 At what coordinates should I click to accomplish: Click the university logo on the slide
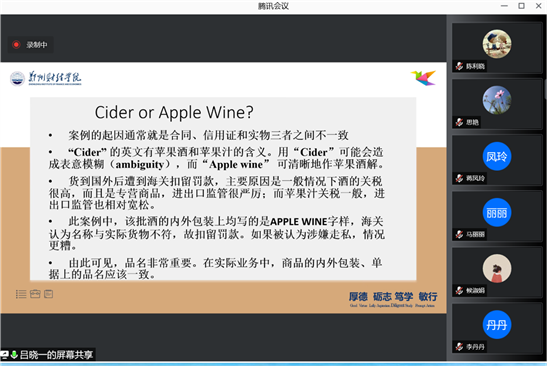[x=46, y=79]
